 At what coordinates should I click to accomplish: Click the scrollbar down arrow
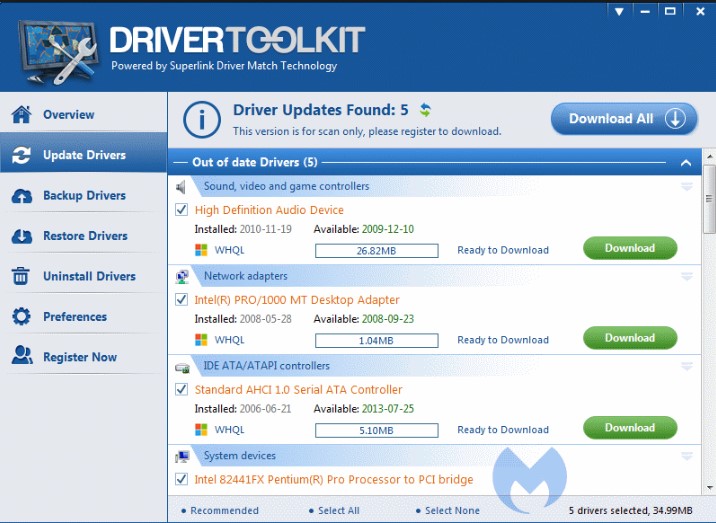point(709,487)
